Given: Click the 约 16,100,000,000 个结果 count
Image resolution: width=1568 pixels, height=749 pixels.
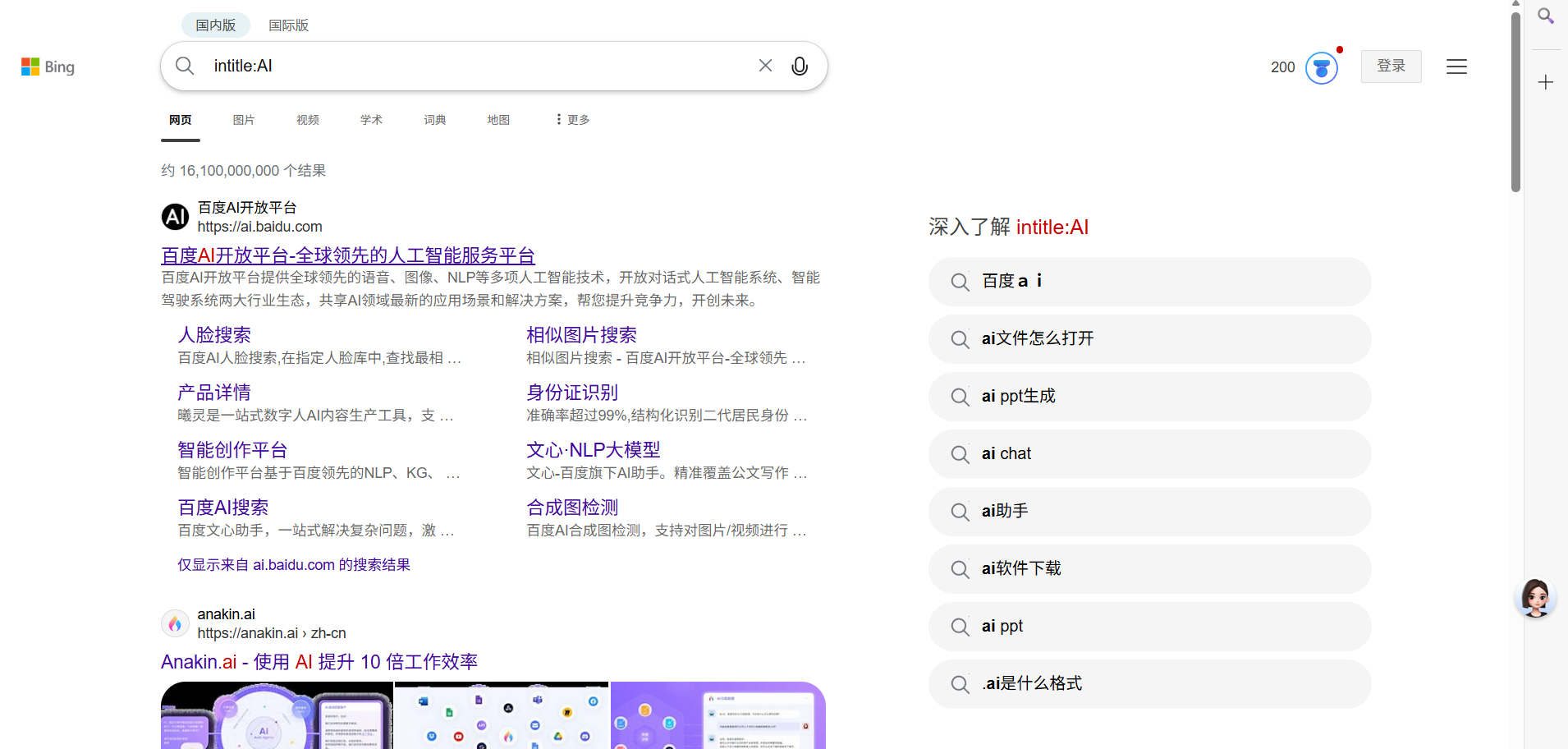Looking at the screenshot, I should point(243,171).
